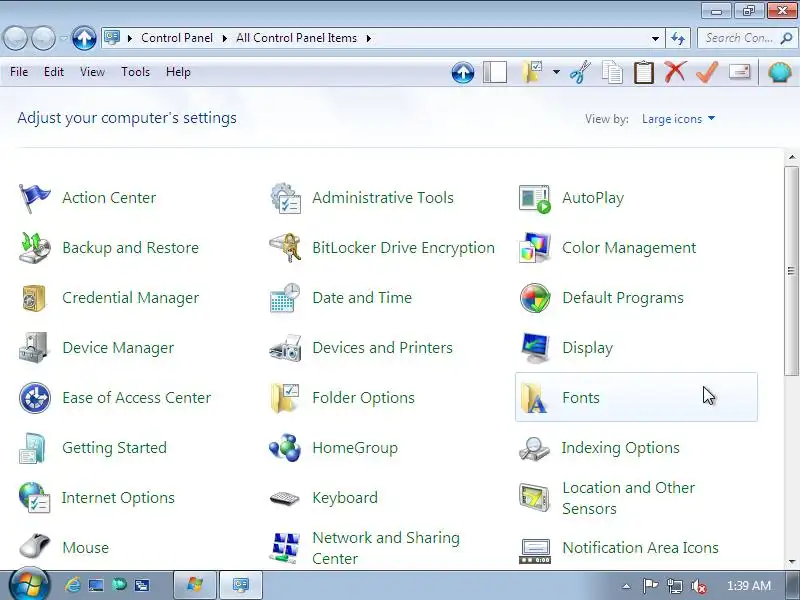The height and width of the screenshot is (600, 800).
Task: Click the Windows Start orb
Action: (x=29, y=584)
